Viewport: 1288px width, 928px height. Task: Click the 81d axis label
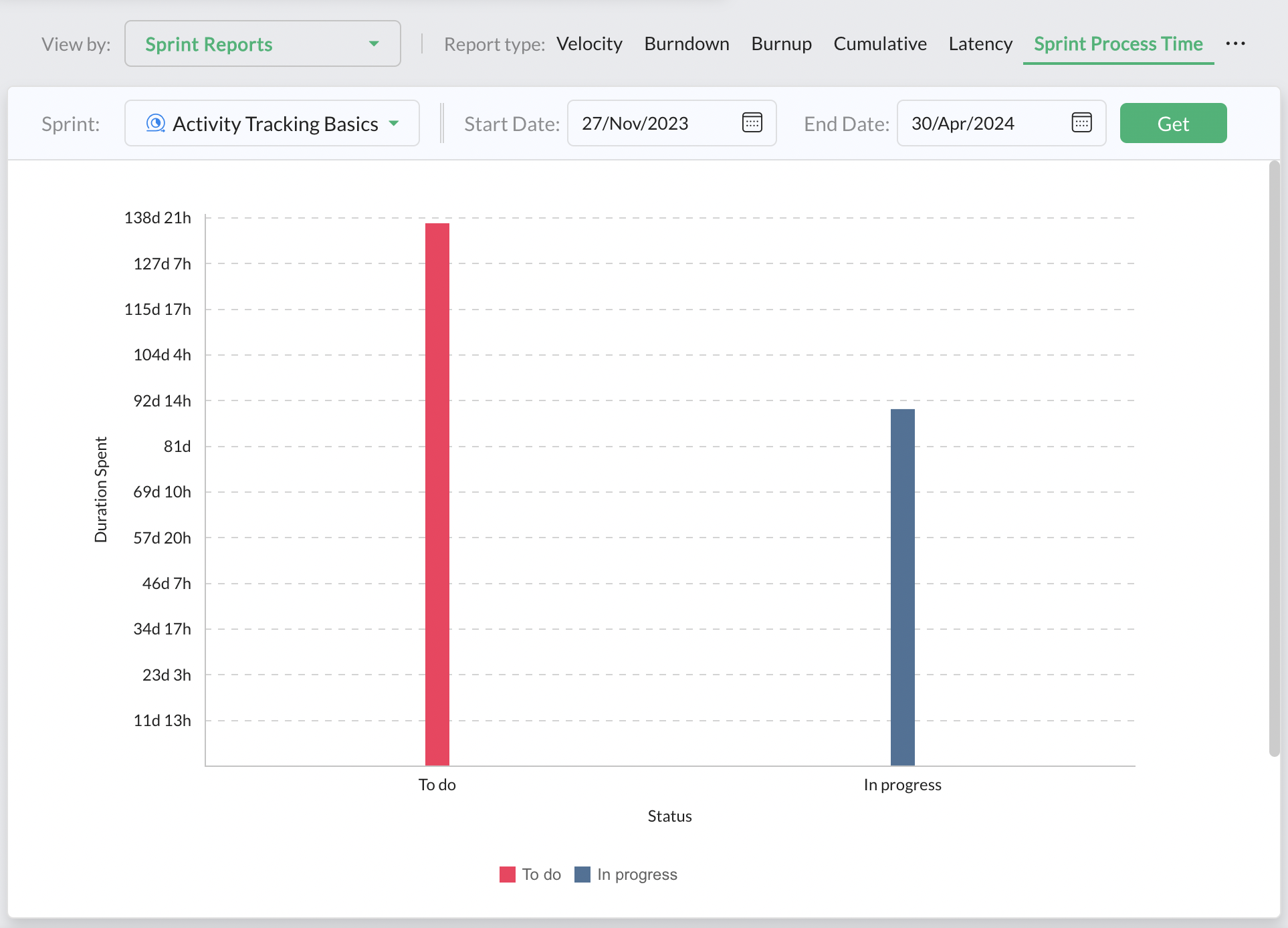pyautogui.click(x=177, y=447)
